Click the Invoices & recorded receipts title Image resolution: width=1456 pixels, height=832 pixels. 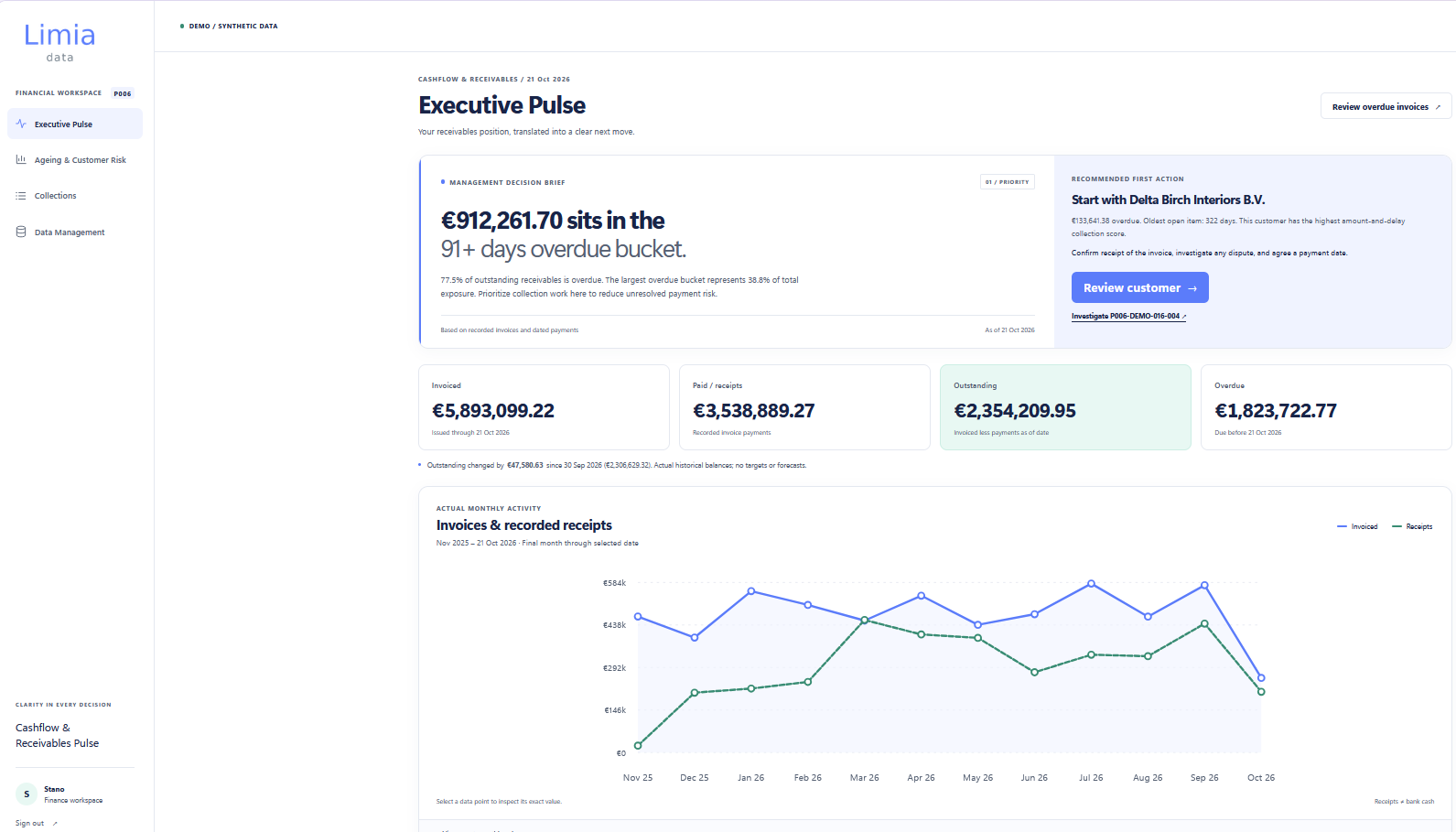point(524,525)
